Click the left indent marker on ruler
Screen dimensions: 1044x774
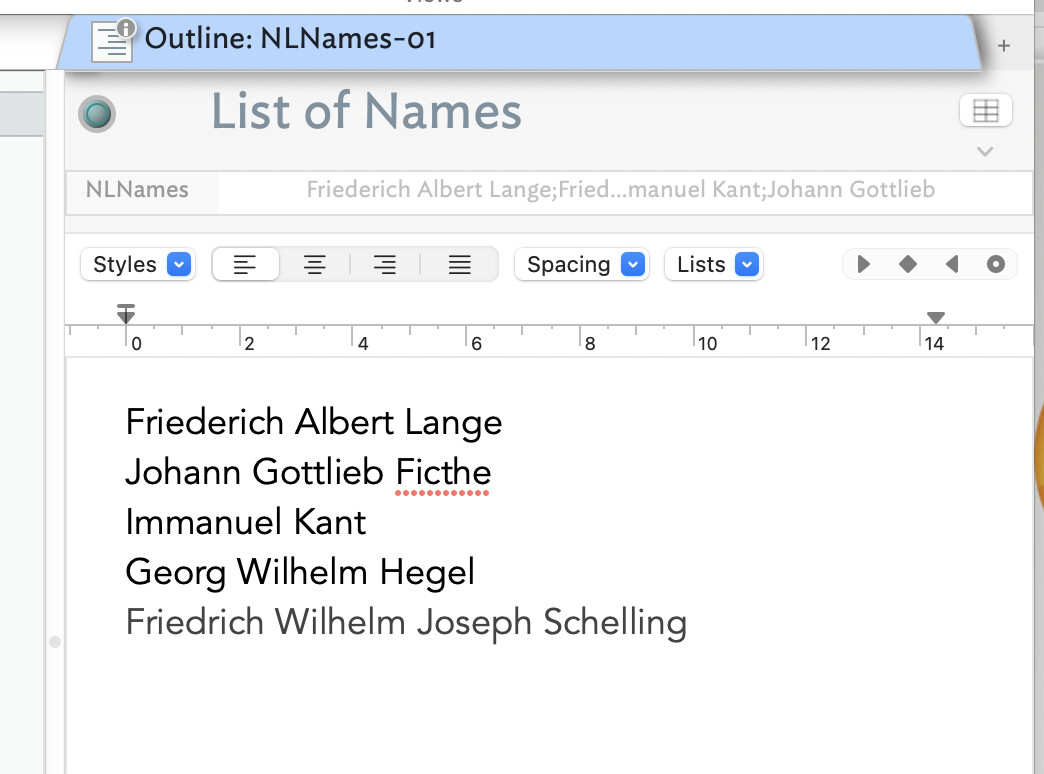tap(126, 314)
